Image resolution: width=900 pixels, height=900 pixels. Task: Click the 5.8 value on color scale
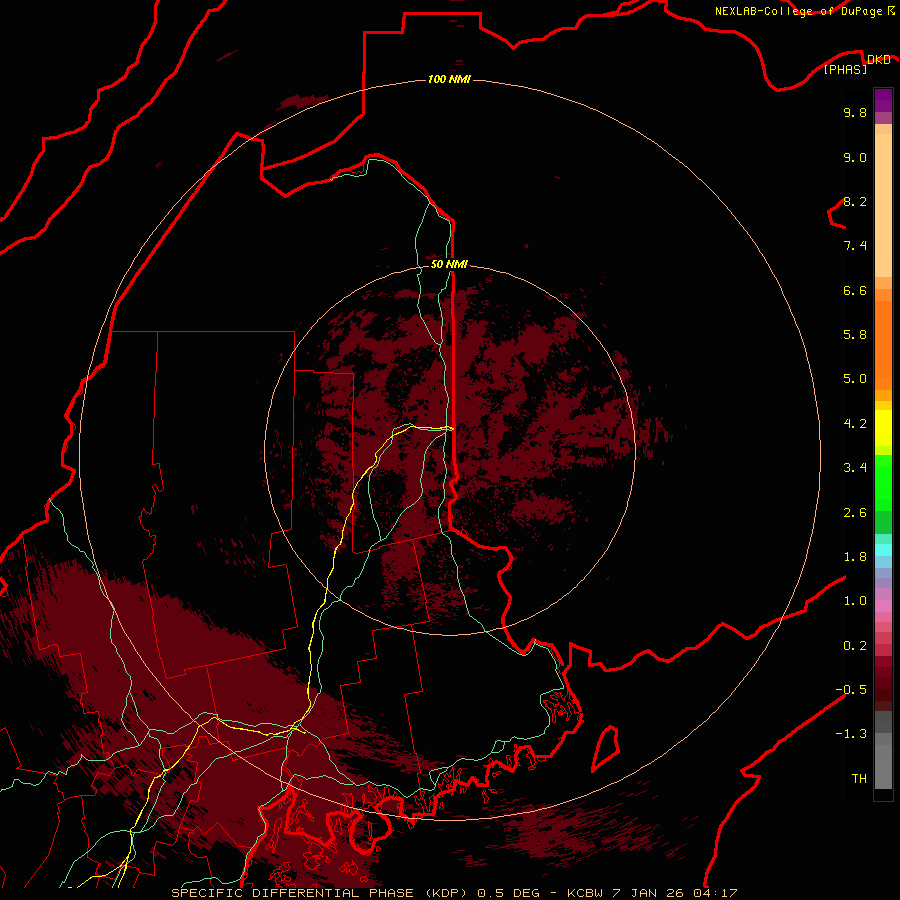point(855,335)
